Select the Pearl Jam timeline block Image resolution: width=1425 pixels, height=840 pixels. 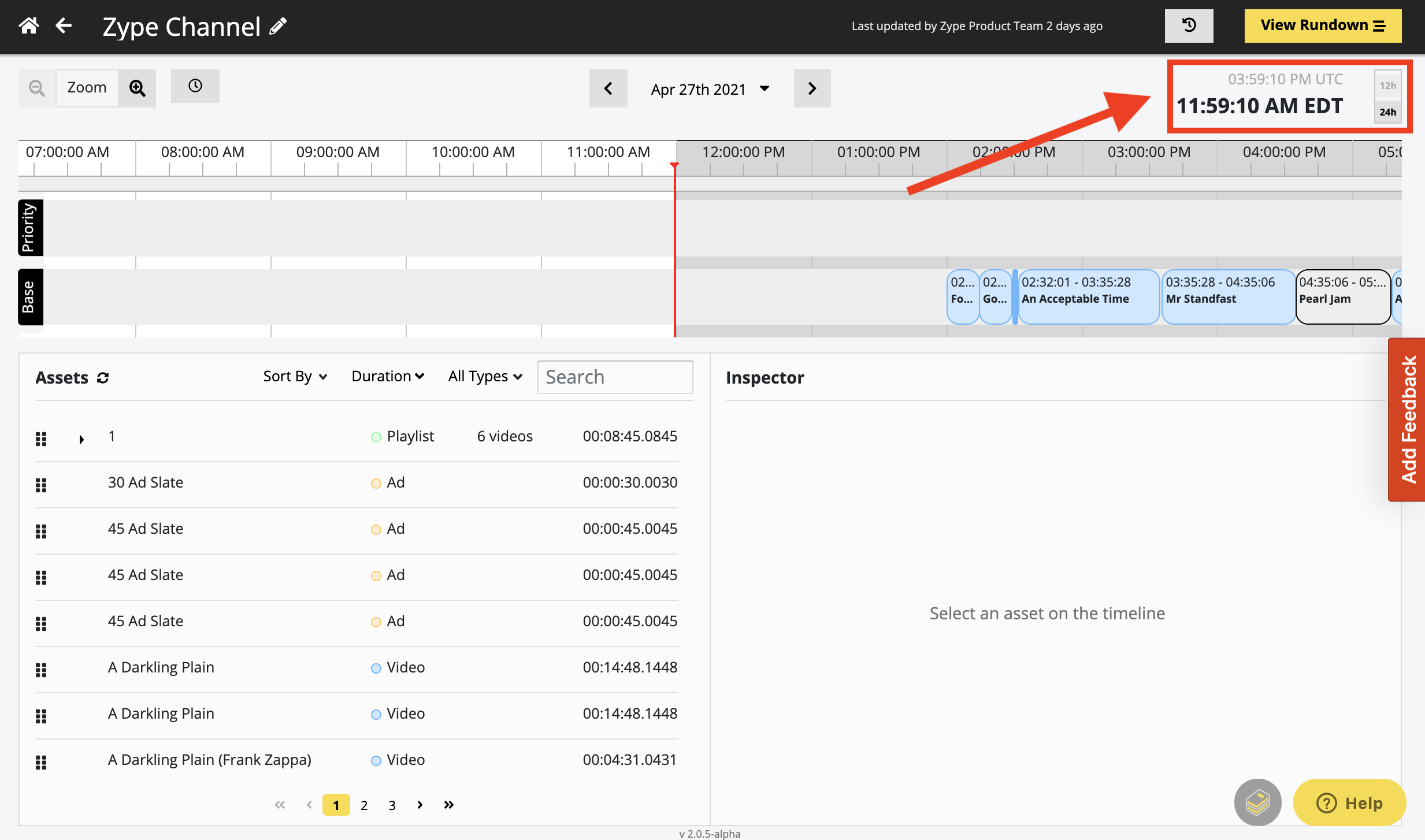pos(1343,297)
